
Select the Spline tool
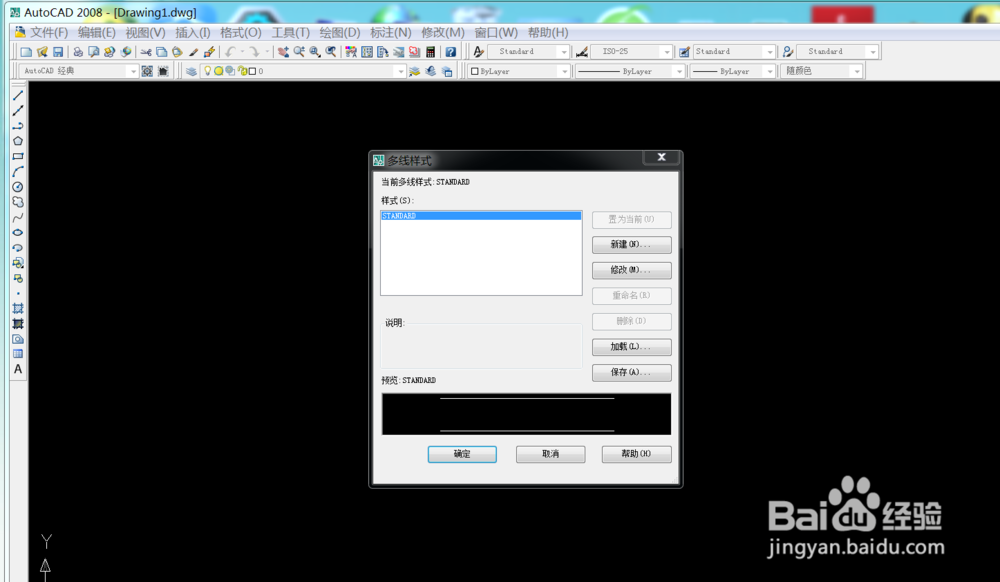pos(18,217)
